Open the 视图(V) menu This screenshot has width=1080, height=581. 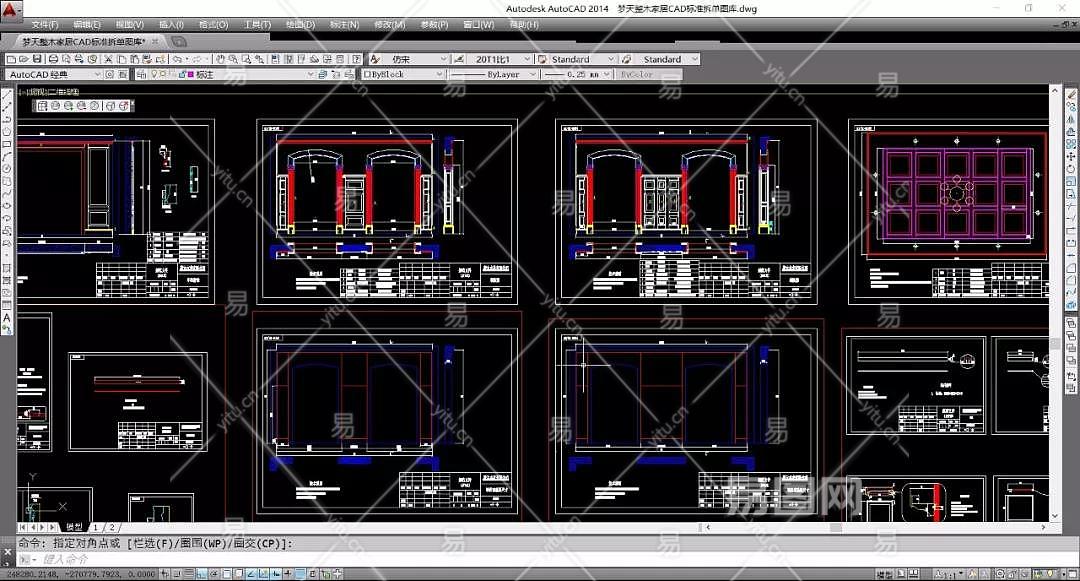point(129,25)
